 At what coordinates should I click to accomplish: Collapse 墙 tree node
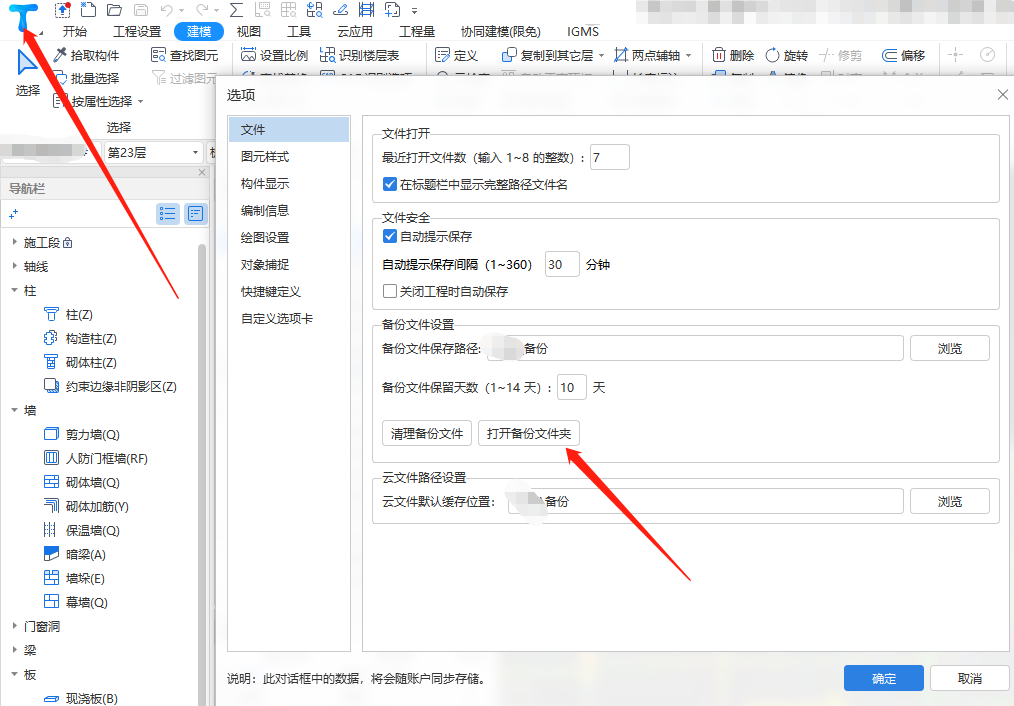[14, 410]
